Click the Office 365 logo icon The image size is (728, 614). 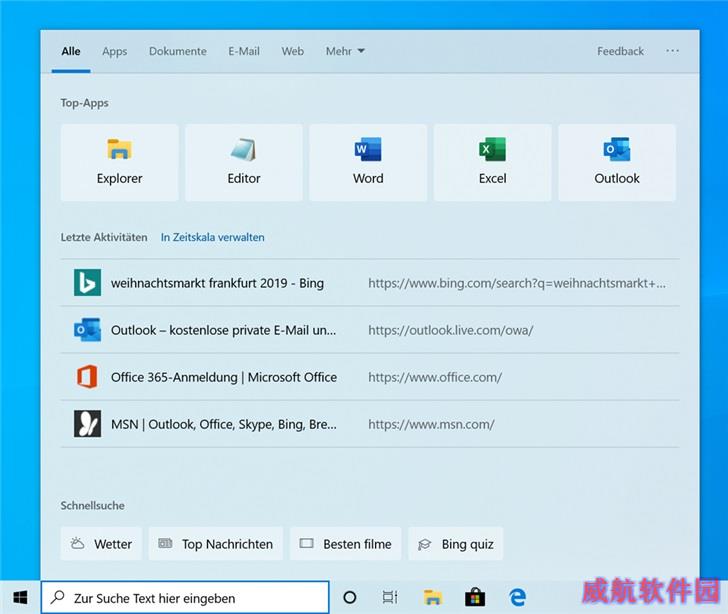coord(87,377)
